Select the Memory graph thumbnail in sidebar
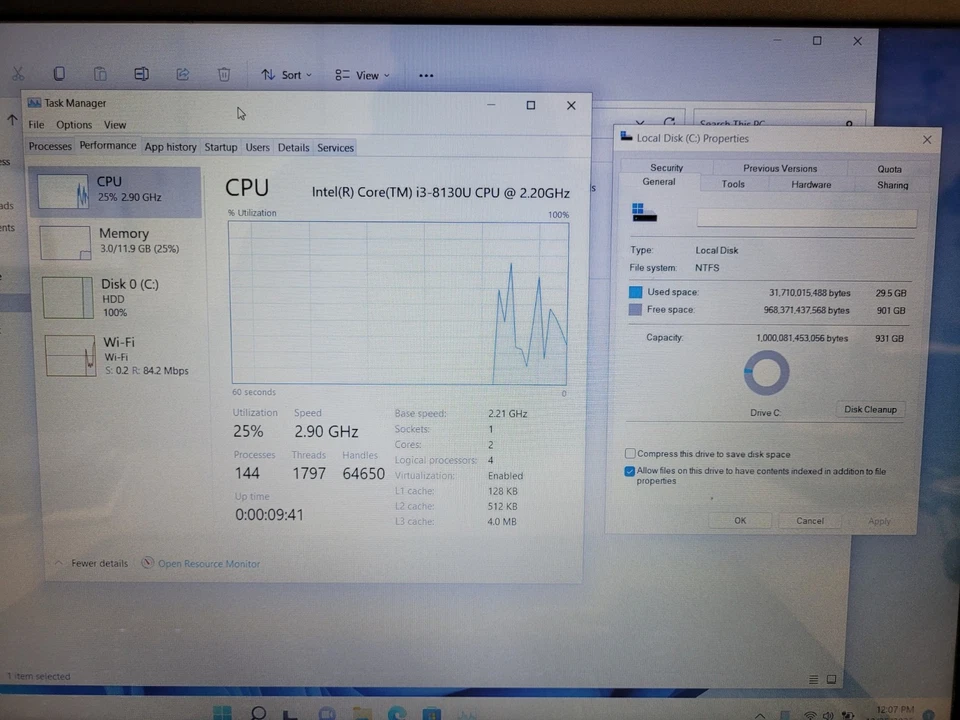The height and width of the screenshot is (720, 960). [x=65, y=243]
